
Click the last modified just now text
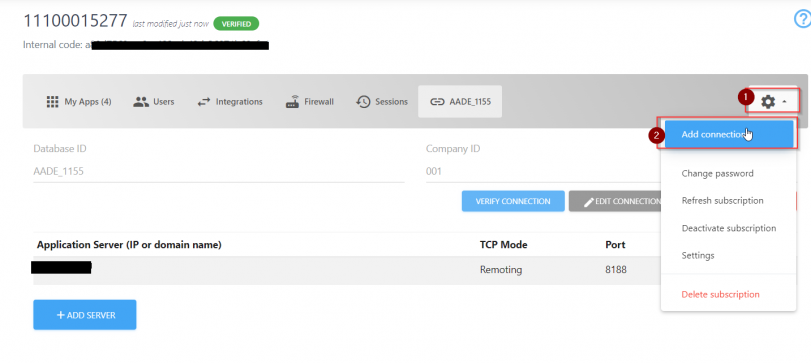(171, 24)
